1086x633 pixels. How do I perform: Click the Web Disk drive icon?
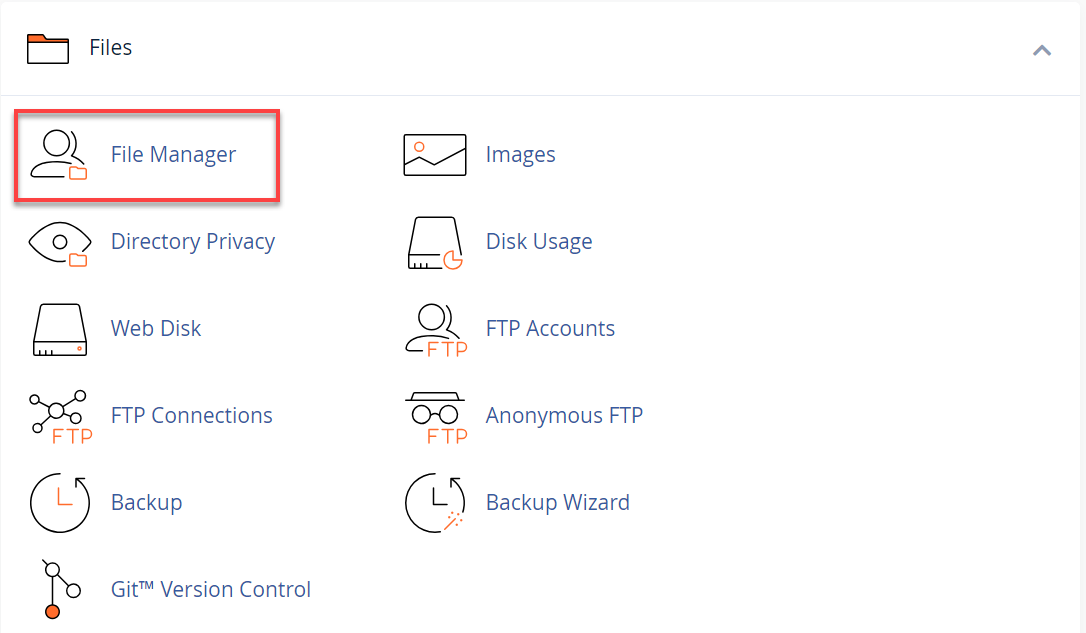[60, 330]
